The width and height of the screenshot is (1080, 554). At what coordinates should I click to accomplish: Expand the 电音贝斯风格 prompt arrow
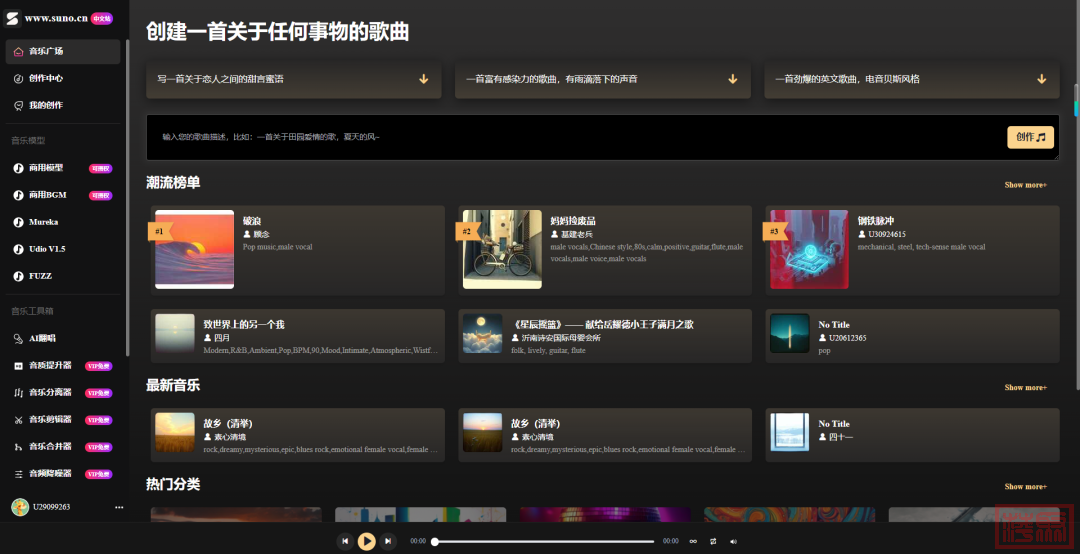(x=1041, y=79)
